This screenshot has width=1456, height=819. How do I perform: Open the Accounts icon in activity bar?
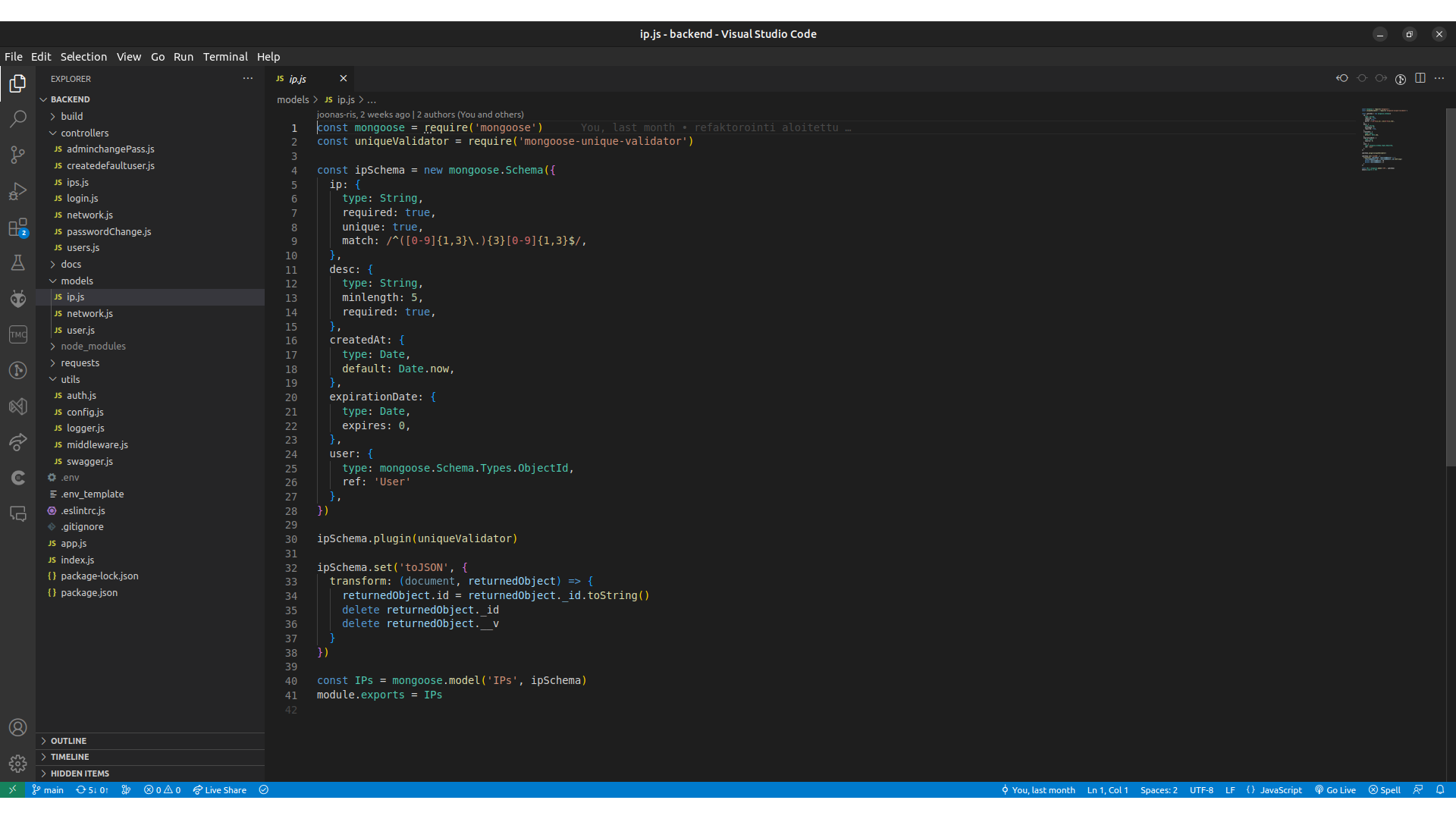click(17, 728)
